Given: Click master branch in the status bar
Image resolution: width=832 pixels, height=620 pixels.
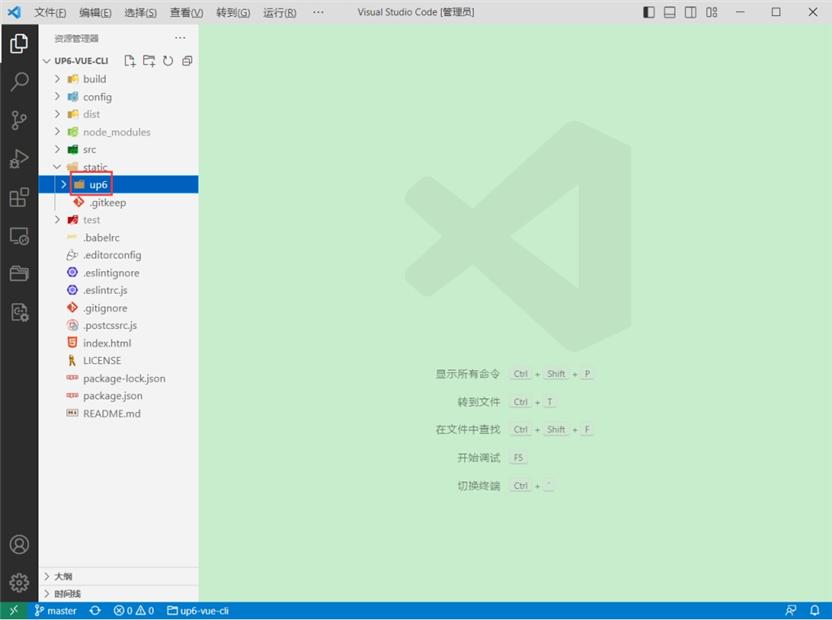Looking at the screenshot, I should [x=55, y=610].
